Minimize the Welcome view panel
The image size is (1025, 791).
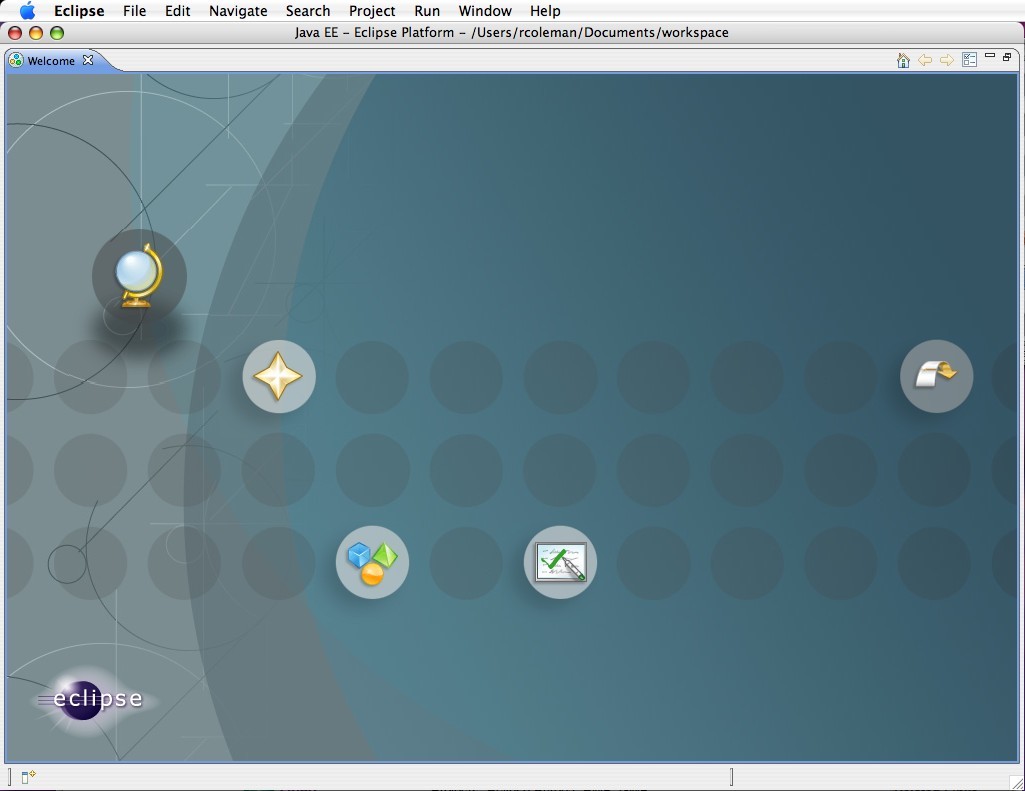point(990,57)
